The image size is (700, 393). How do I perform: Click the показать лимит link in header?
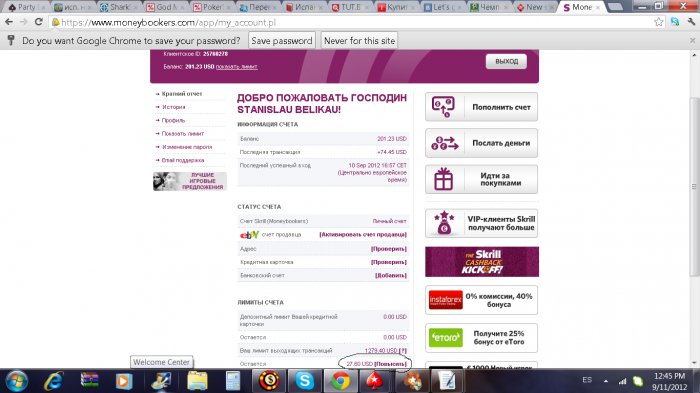[236, 67]
